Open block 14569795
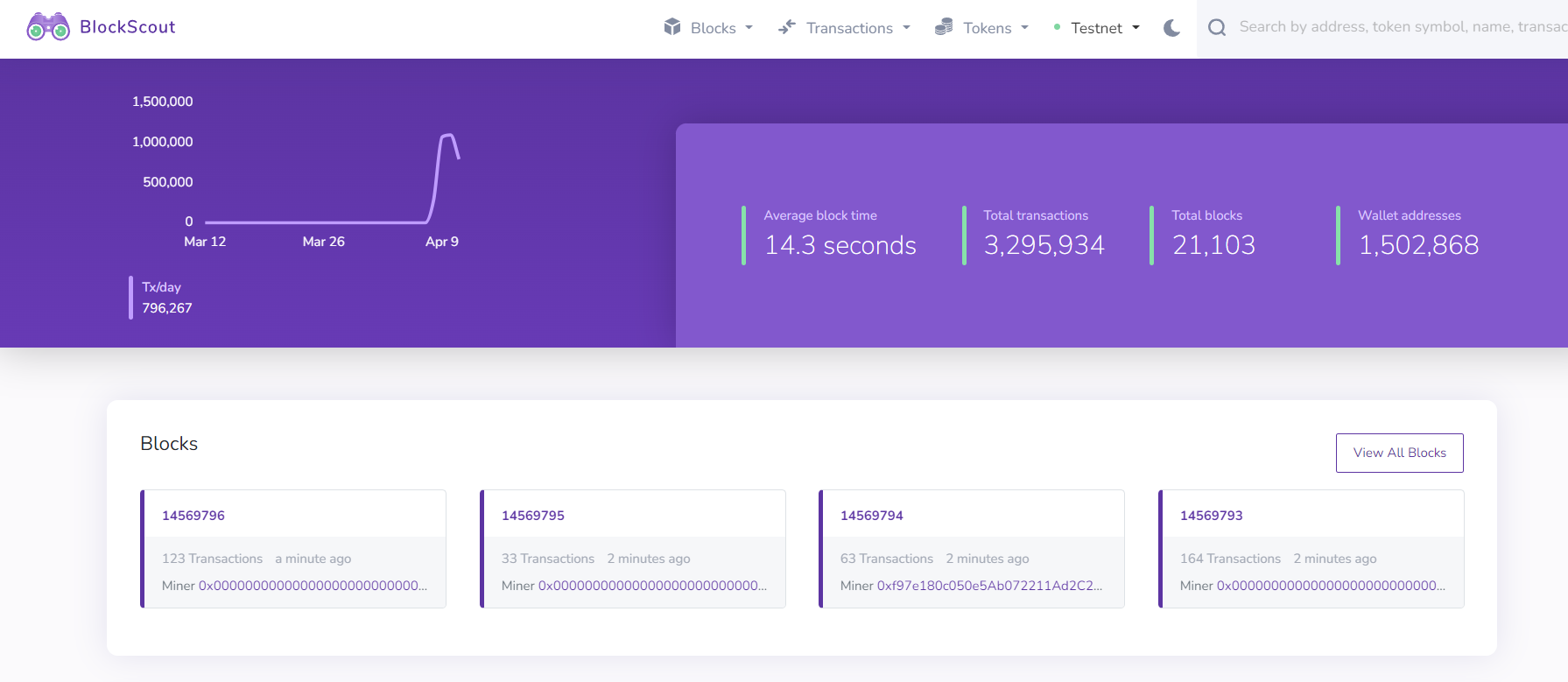Image resolution: width=1568 pixels, height=682 pixels. click(x=533, y=516)
